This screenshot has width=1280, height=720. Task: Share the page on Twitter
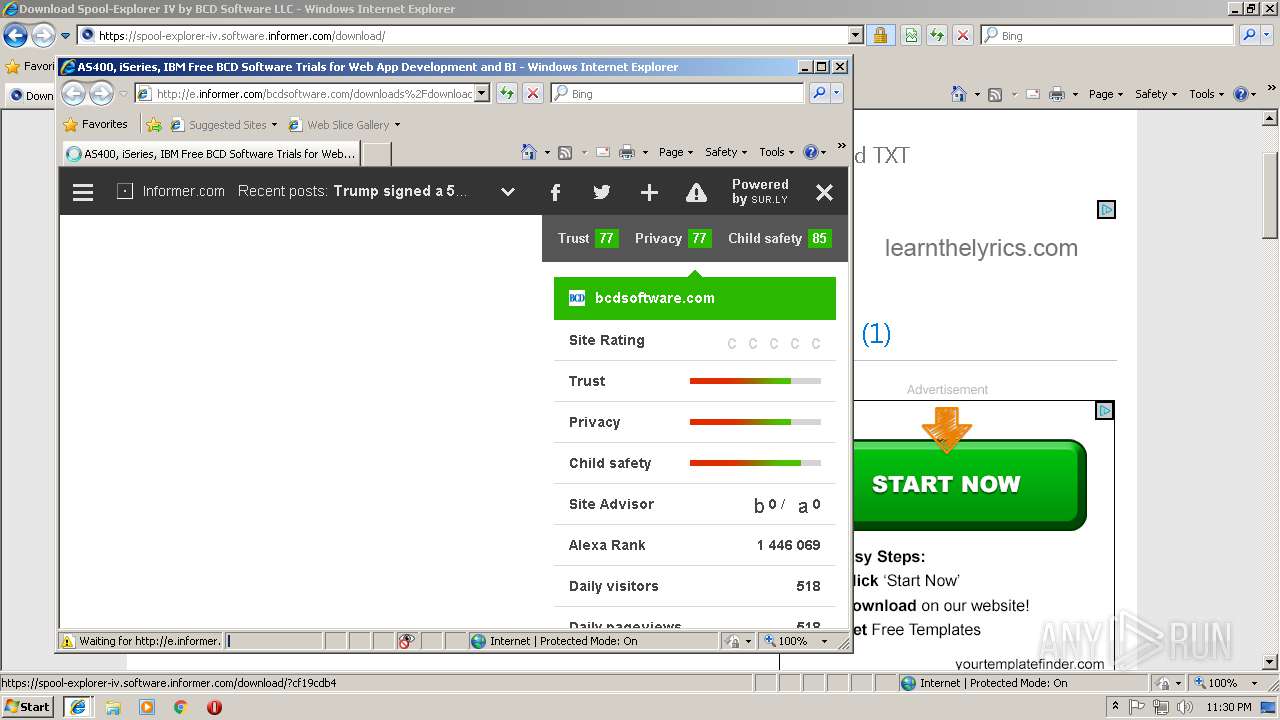[601, 192]
